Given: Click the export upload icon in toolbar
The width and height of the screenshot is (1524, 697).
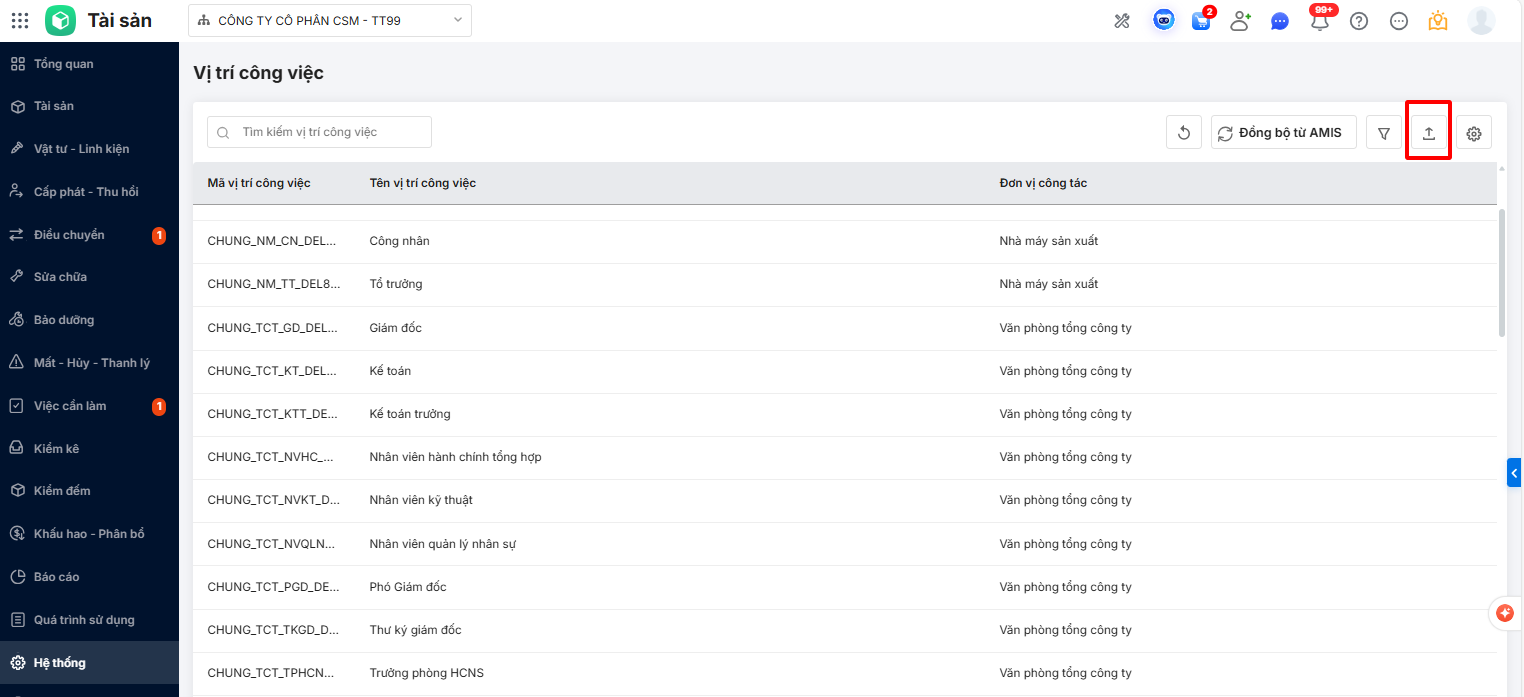Looking at the screenshot, I should click(x=1429, y=133).
